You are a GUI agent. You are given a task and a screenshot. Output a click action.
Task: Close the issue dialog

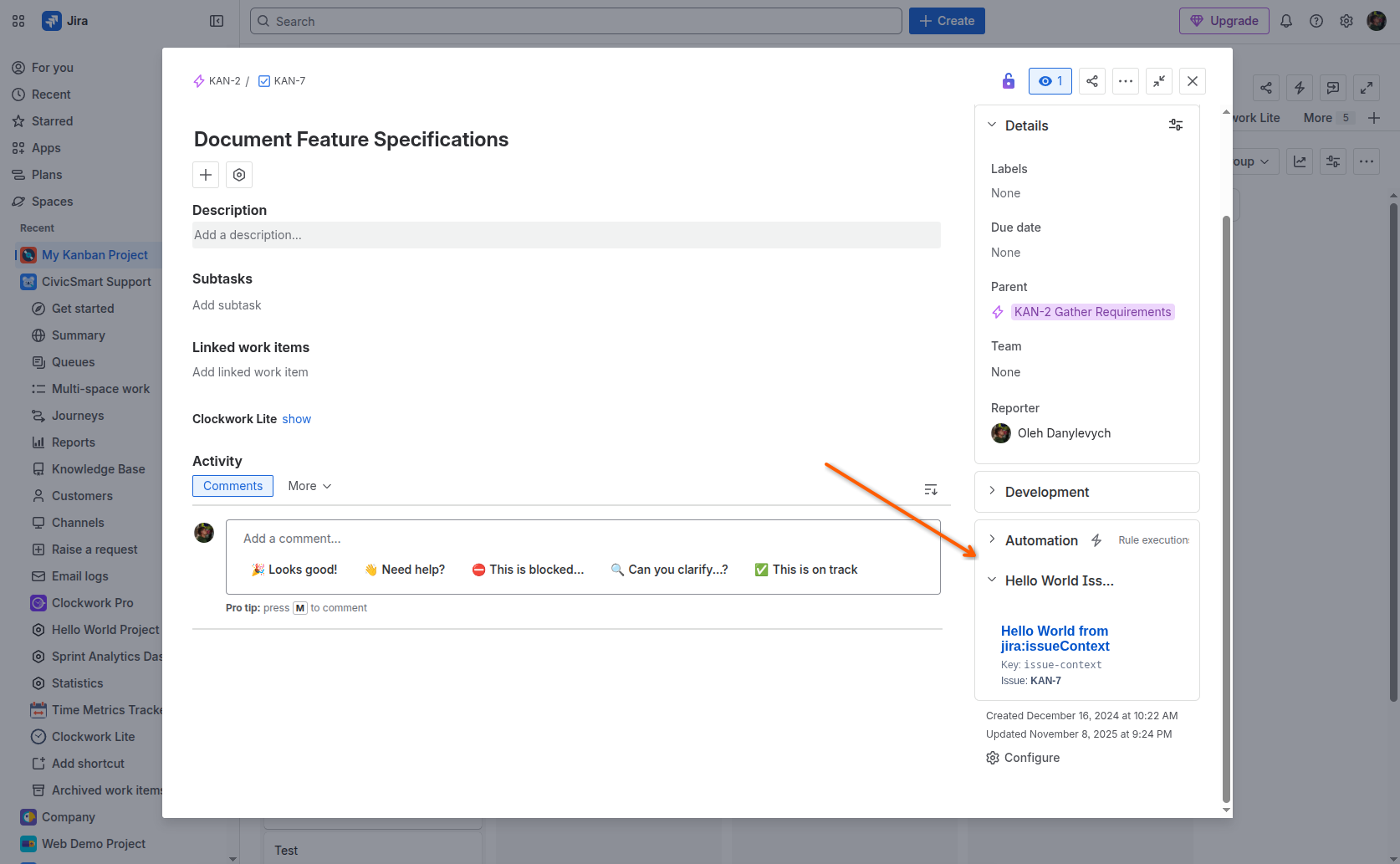(x=1193, y=81)
